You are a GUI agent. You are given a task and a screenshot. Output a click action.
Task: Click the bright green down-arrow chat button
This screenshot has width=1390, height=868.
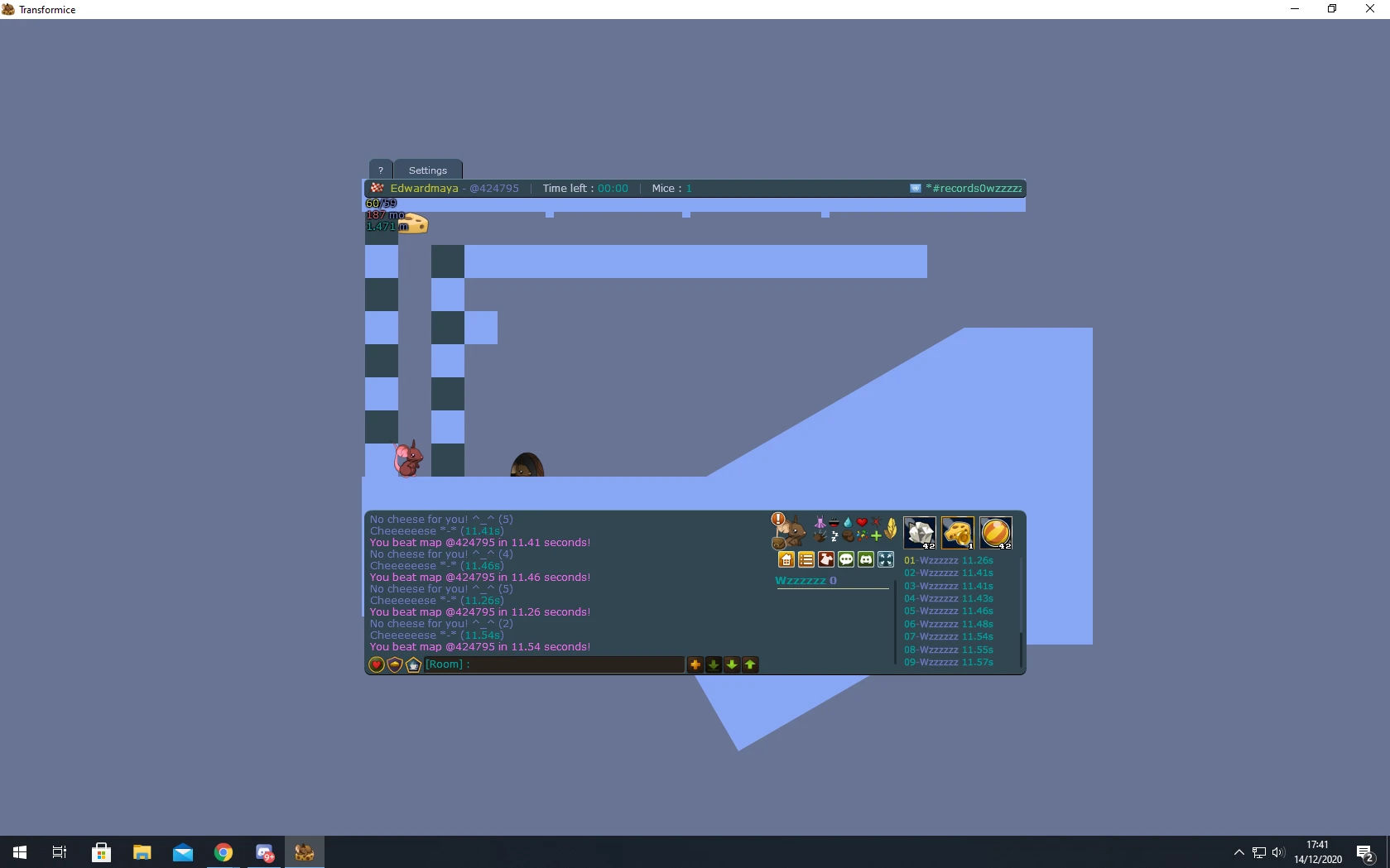point(732,664)
